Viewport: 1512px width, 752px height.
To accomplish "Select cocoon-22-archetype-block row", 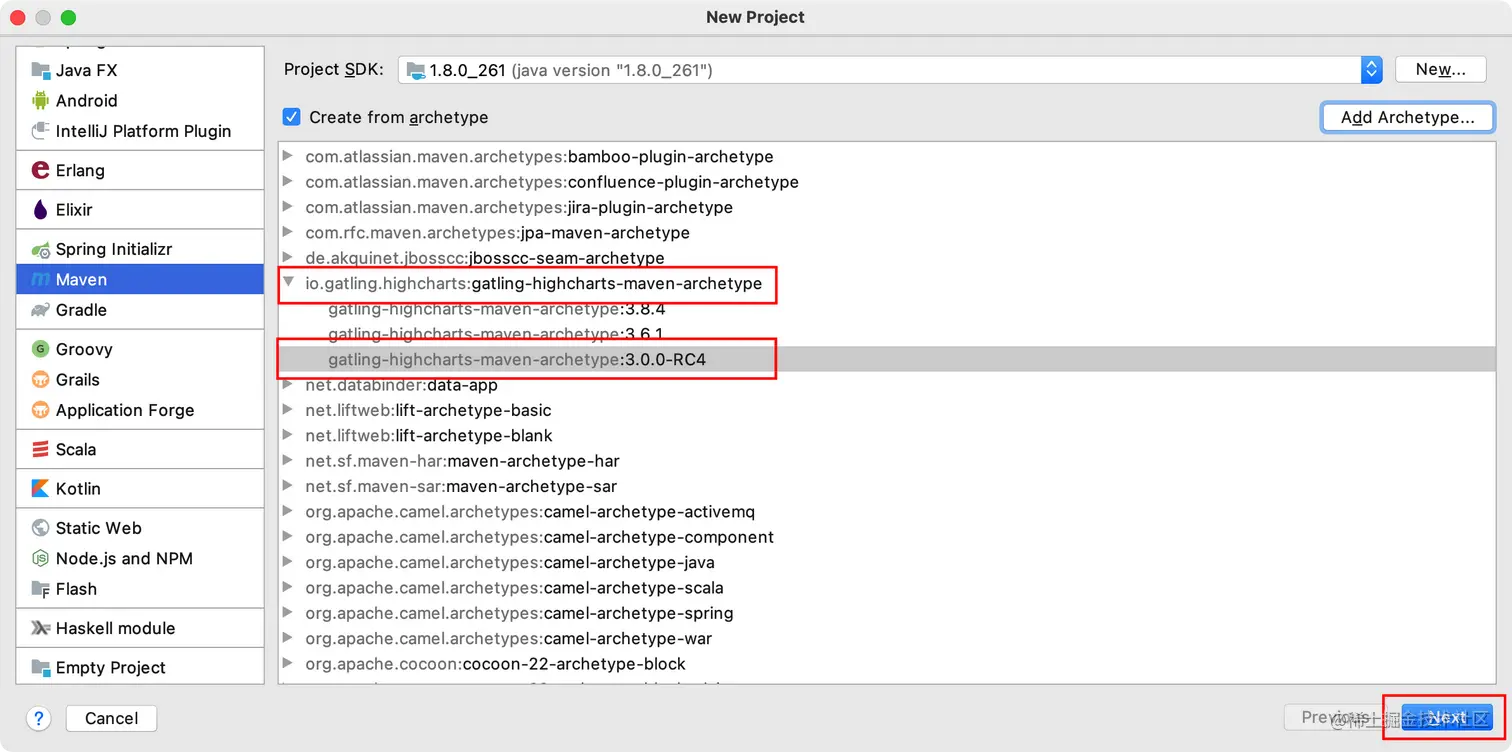I will tap(887, 664).
